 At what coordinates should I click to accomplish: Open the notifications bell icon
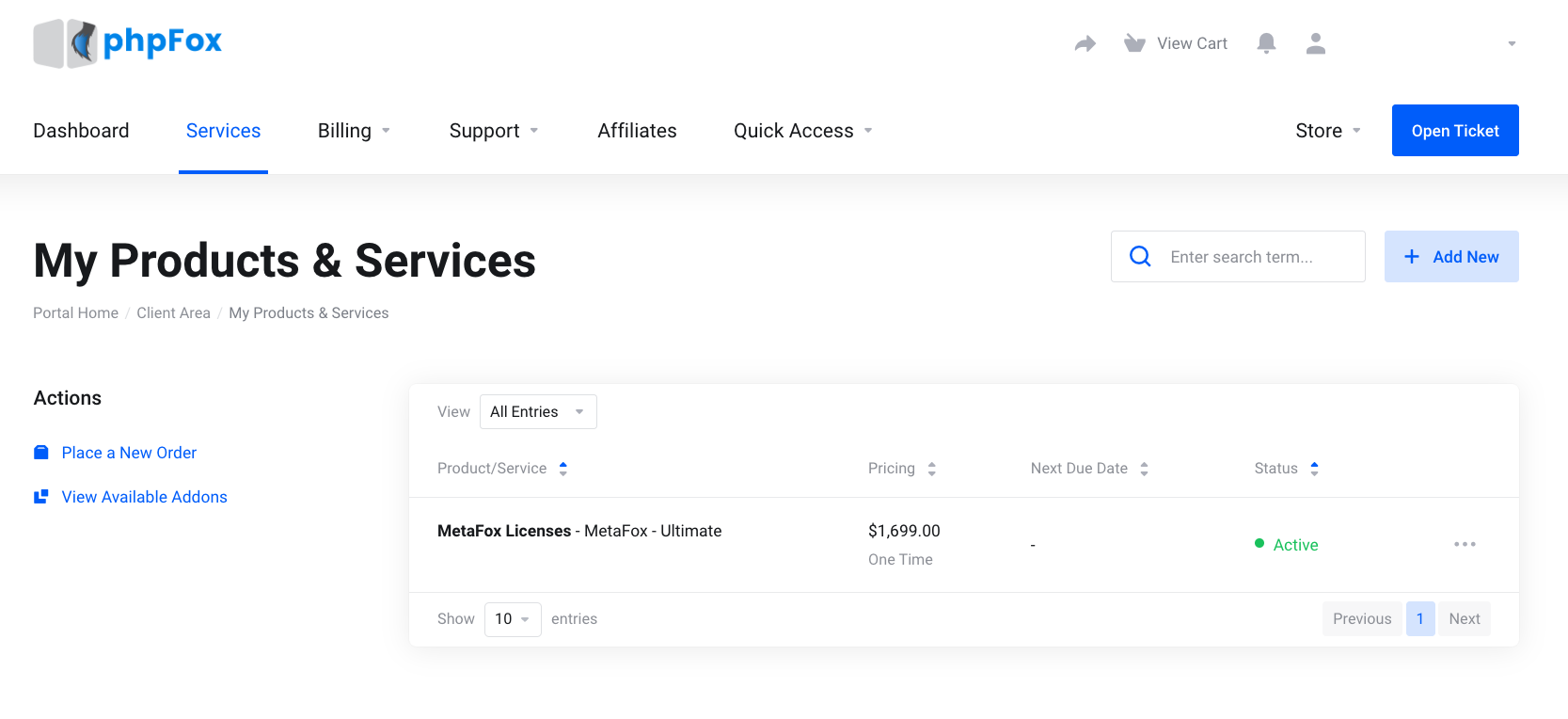point(1267,43)
